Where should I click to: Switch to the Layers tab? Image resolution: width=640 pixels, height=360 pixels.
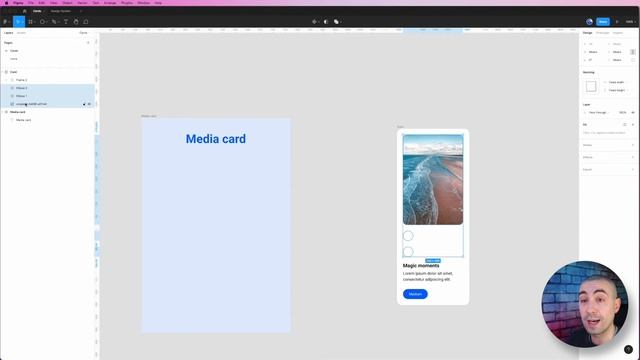(x=9, y=33)
